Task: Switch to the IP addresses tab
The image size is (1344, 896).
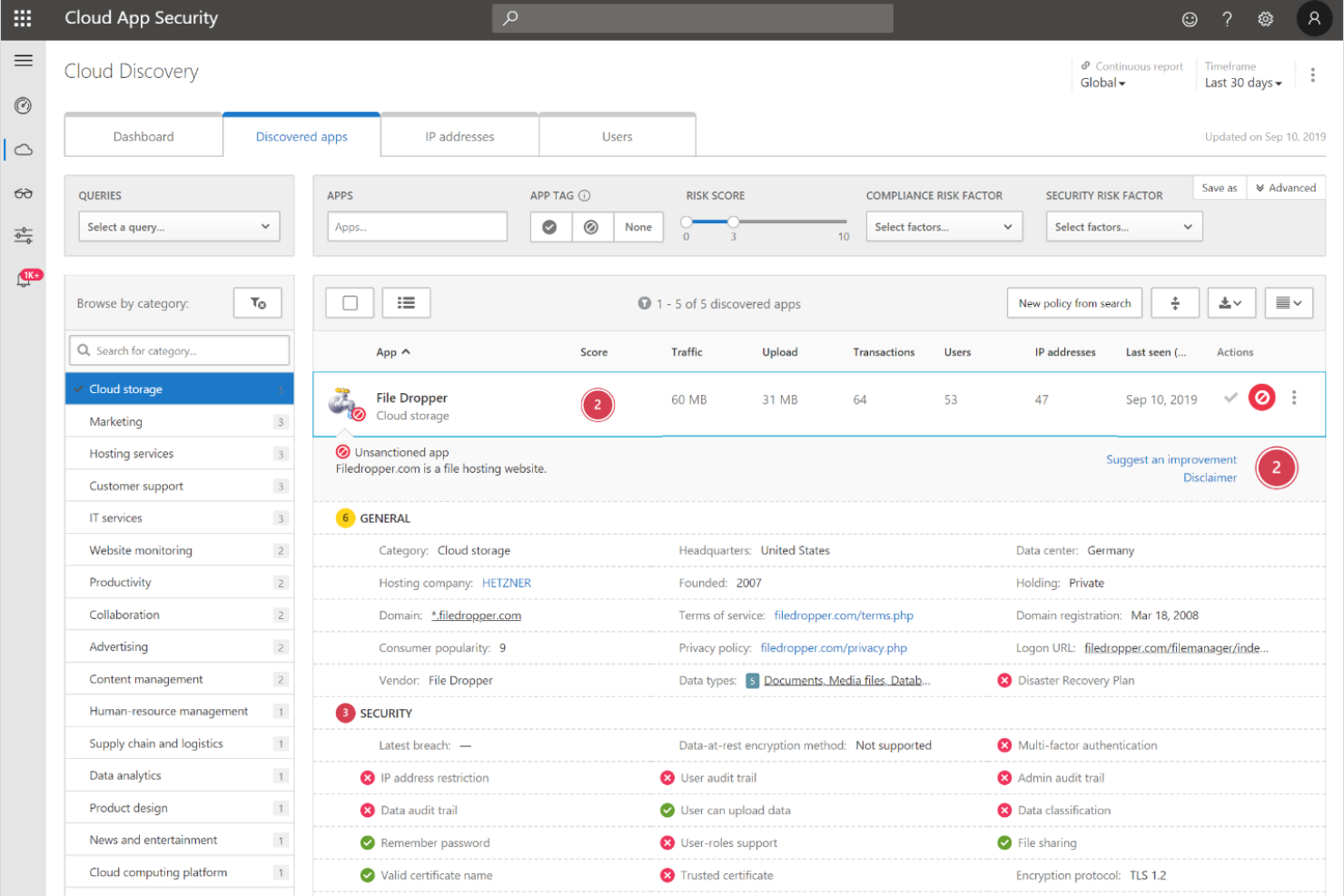Action: pos(460,136)
